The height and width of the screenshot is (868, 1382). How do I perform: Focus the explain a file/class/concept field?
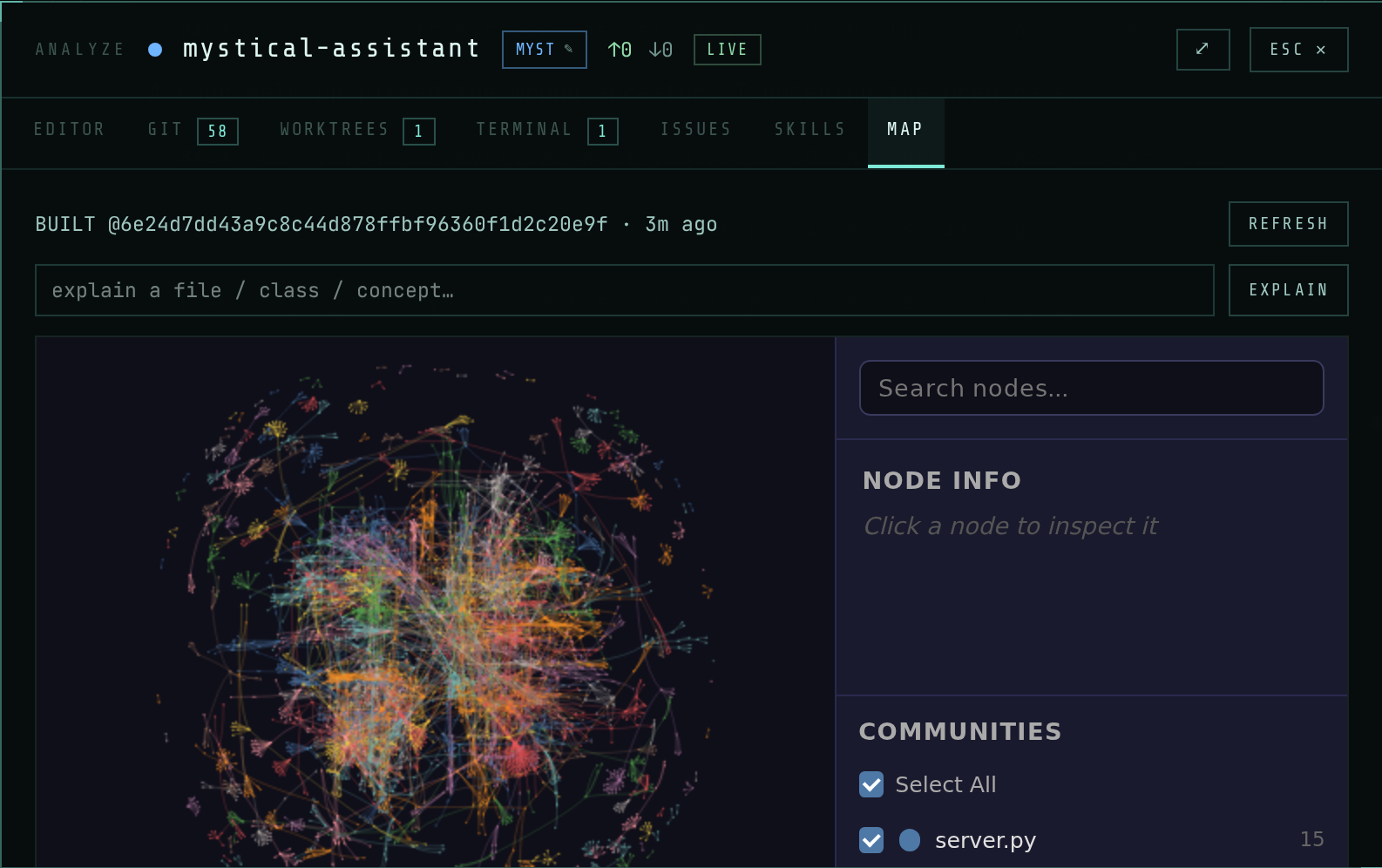(x=624, y=290)
